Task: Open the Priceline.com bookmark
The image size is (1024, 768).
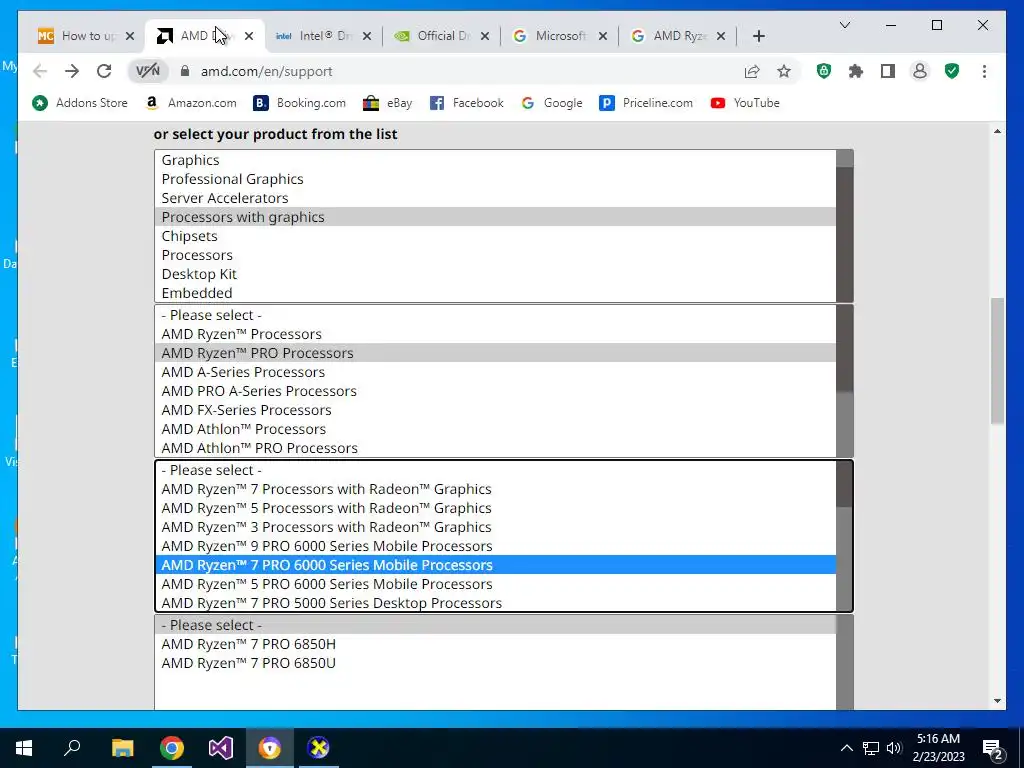Action: (646, 103)
